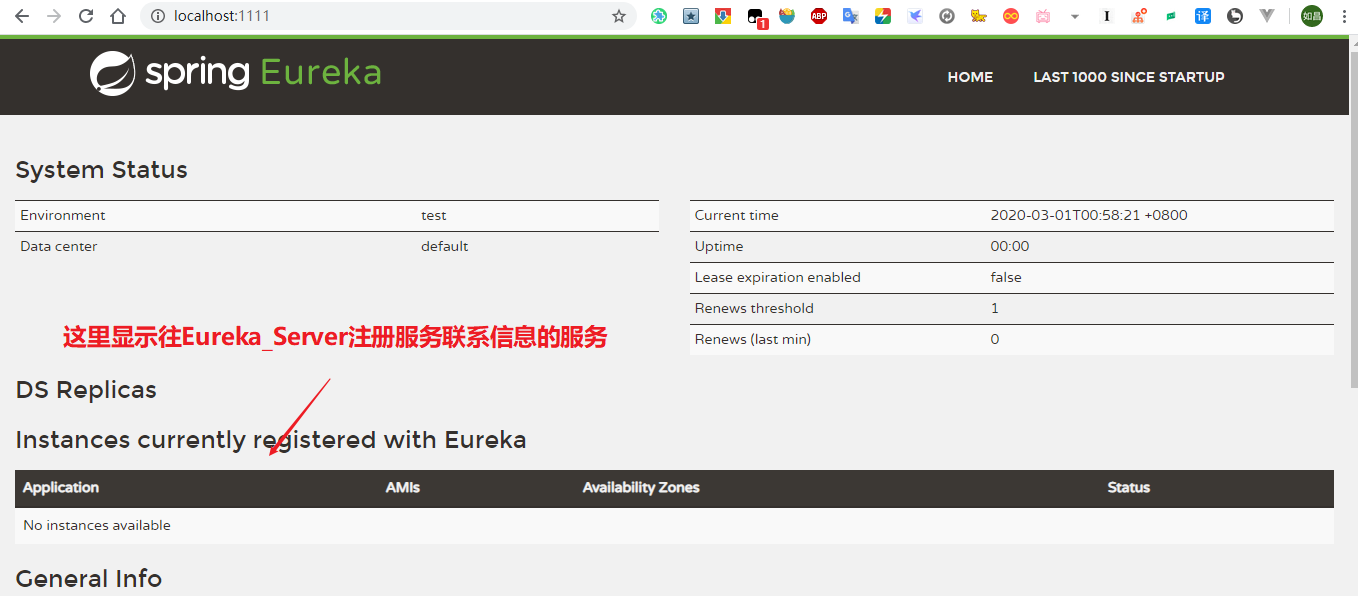Select the Lease expiration enabled label

point(778,277)
